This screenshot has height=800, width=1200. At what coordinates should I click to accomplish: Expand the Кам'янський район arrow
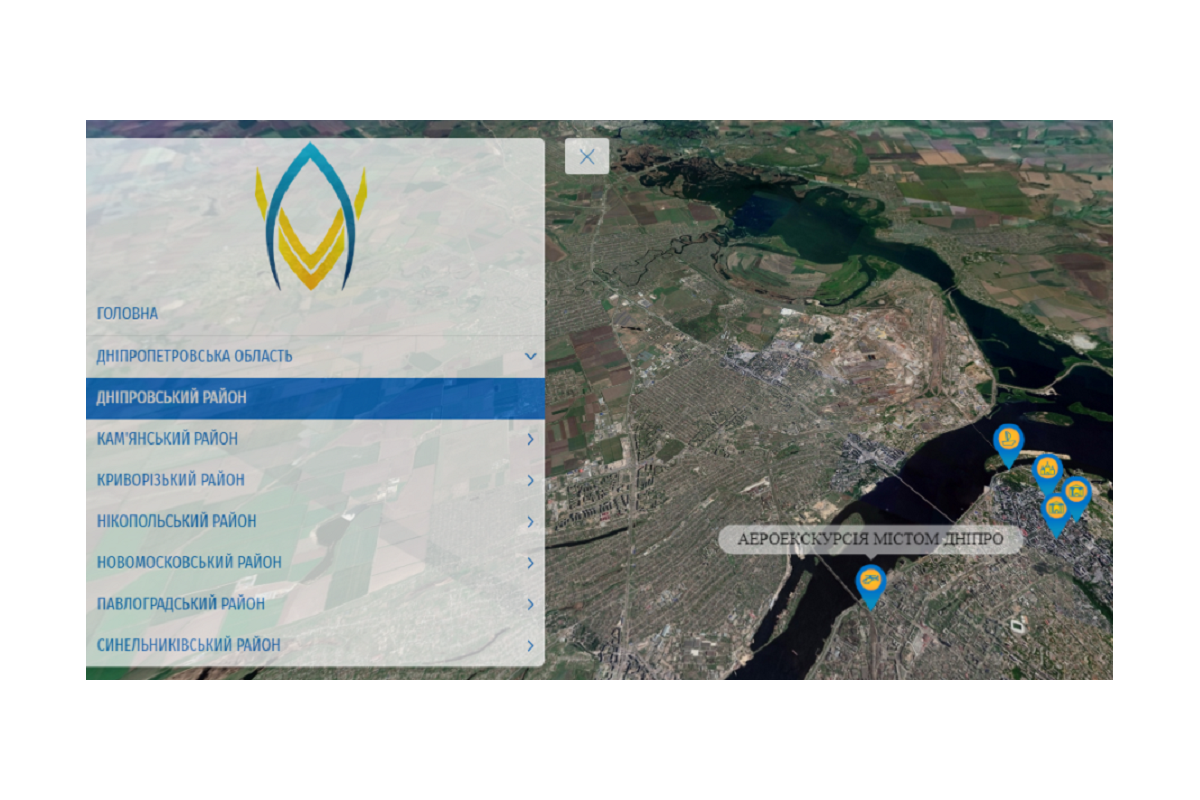click(x=530, y=439)
